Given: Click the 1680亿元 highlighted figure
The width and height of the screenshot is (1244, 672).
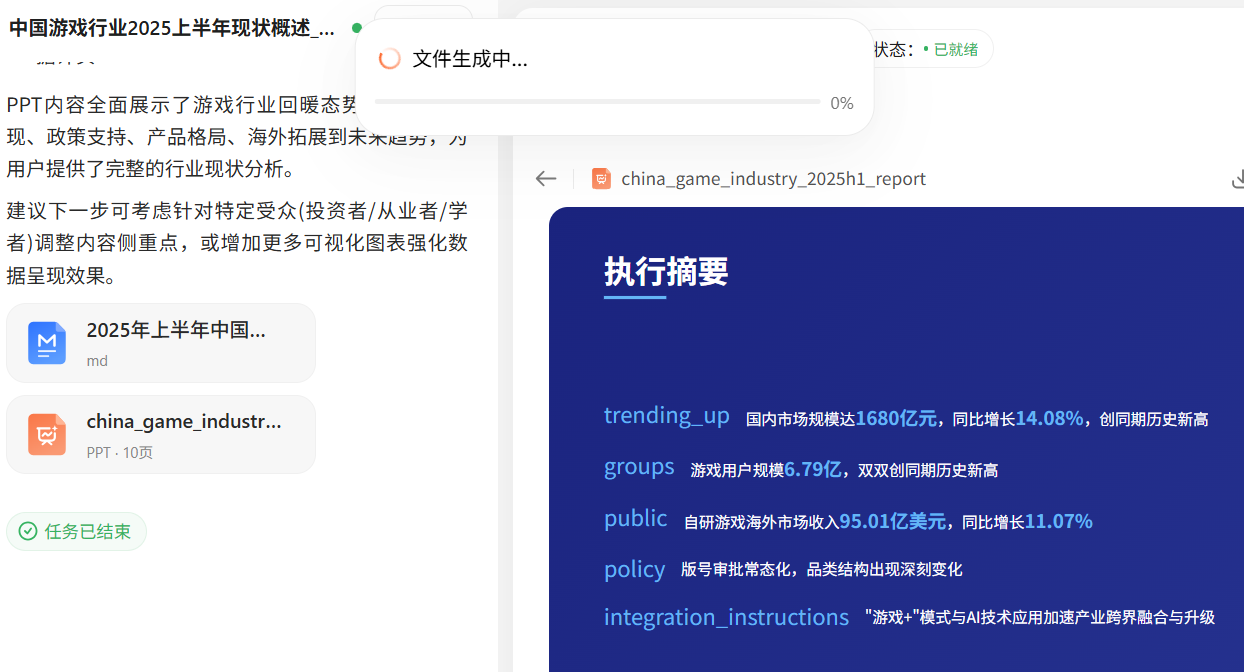Looking at the screenshot, I should pyautogui.click(x=896, y=419).
